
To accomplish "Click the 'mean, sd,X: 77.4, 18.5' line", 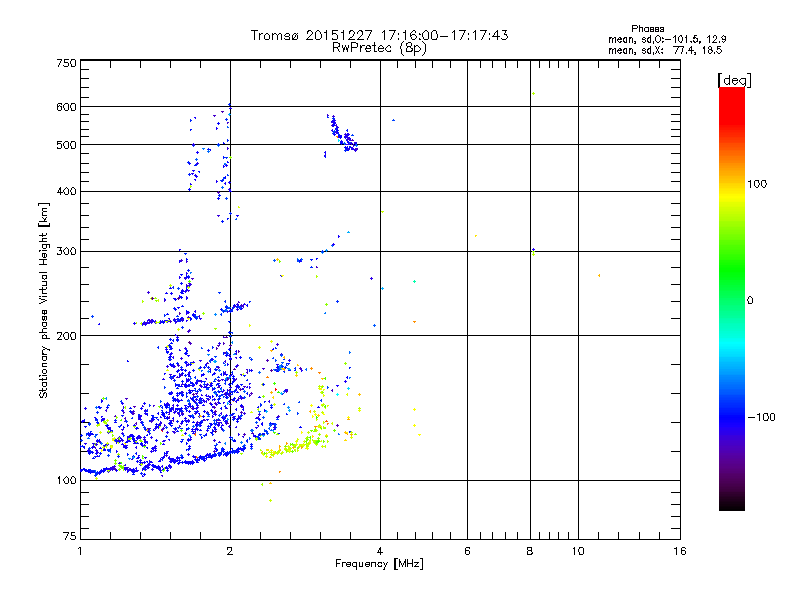I will (x=665, y=50).
